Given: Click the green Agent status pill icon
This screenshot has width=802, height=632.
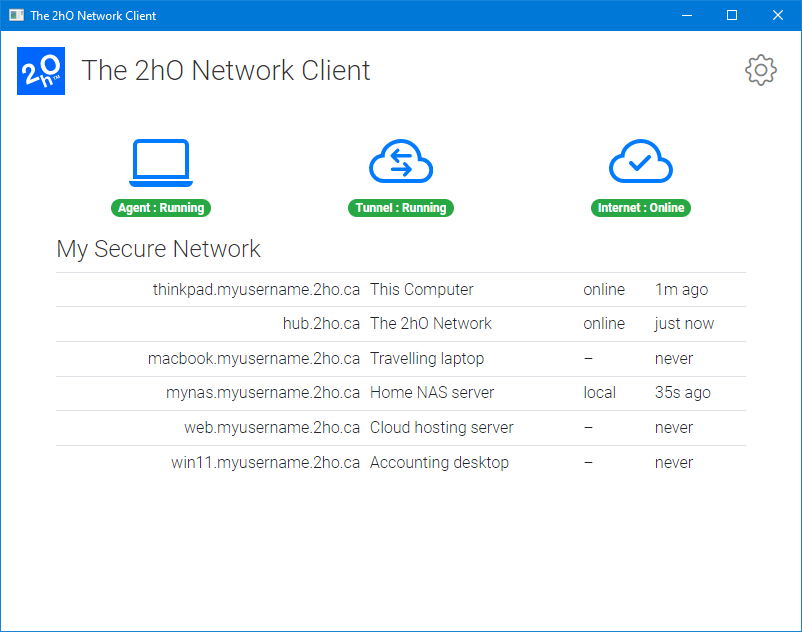Looking at the screenshot, I should coord(160,208).
